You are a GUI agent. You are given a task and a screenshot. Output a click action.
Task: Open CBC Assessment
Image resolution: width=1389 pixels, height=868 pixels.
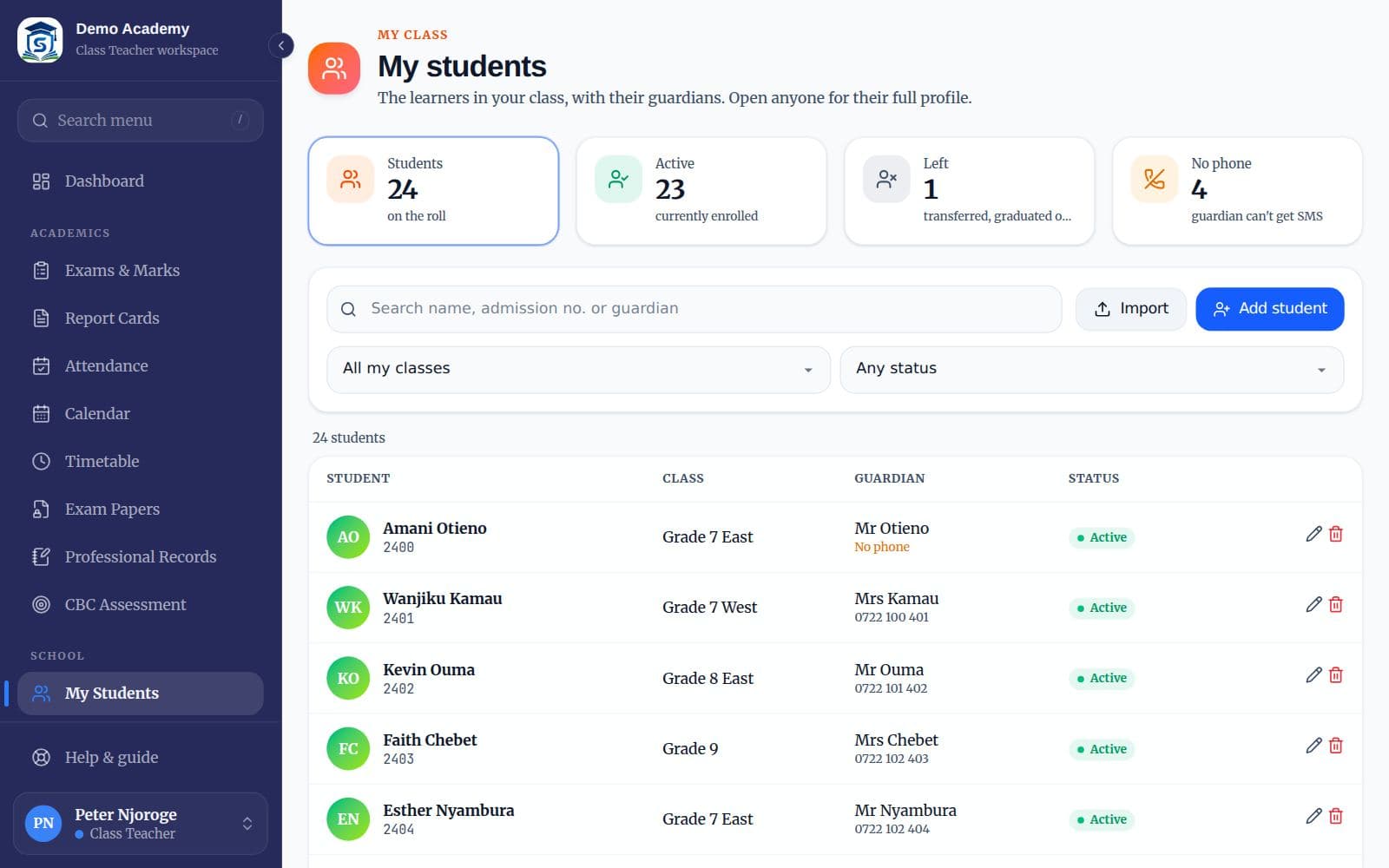point(141,604)
